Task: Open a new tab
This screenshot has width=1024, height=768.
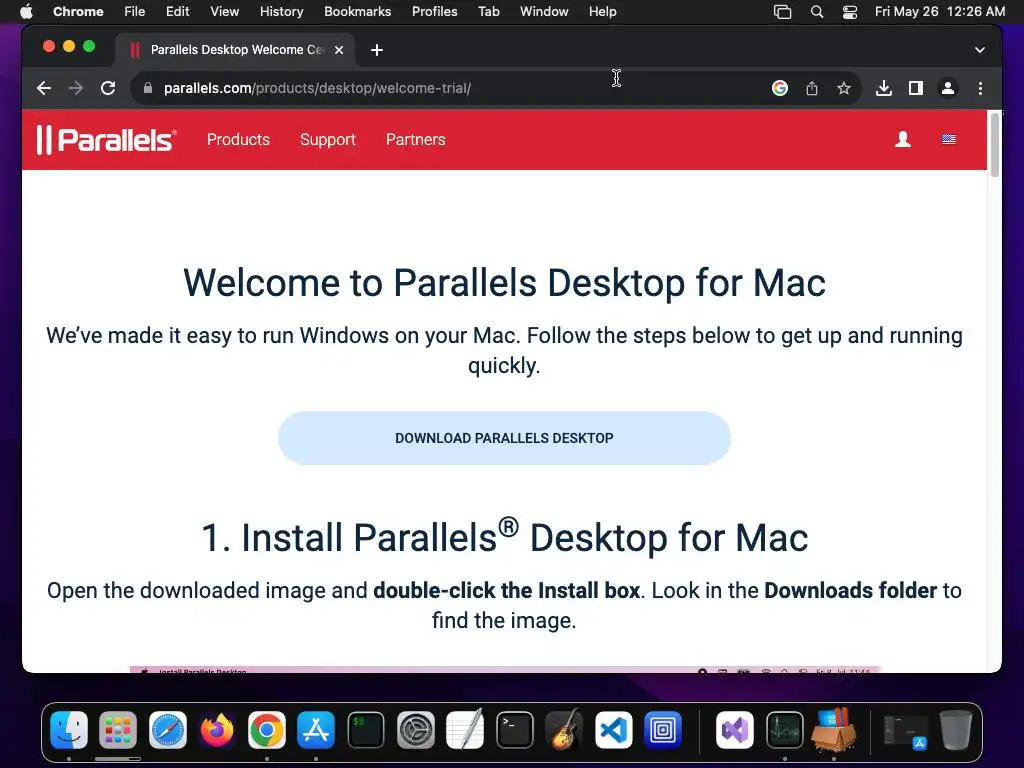Action: click(377, 50)
